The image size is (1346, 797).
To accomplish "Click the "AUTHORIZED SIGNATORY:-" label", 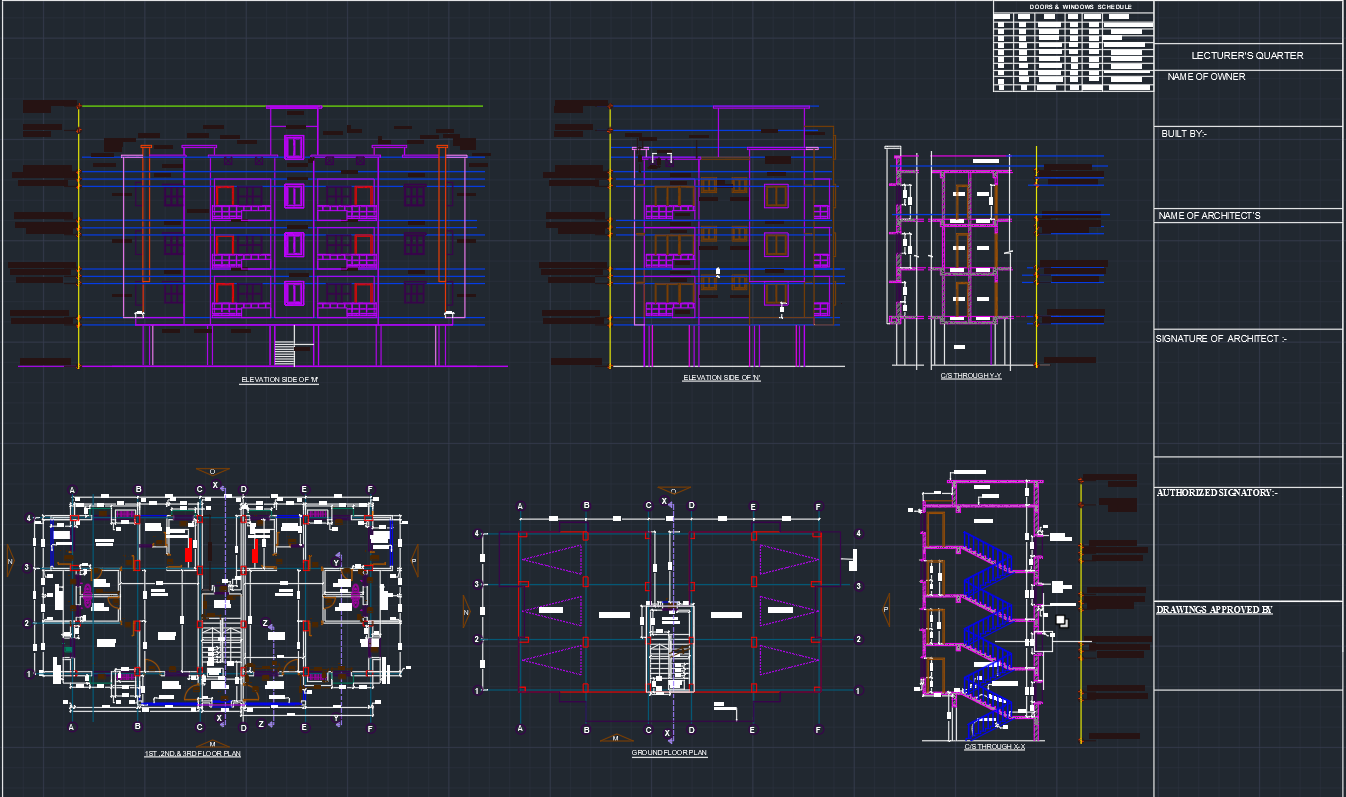I will [x=1217, y=493].
